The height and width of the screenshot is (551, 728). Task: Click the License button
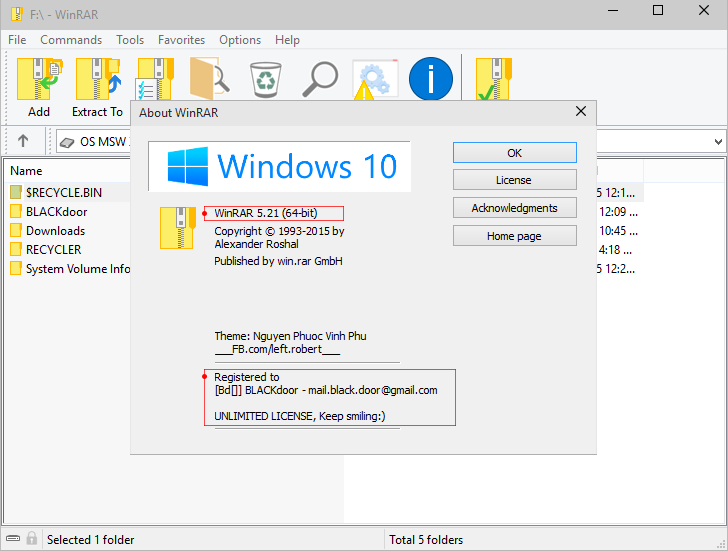pyautogui.click(x=515, y=180)
